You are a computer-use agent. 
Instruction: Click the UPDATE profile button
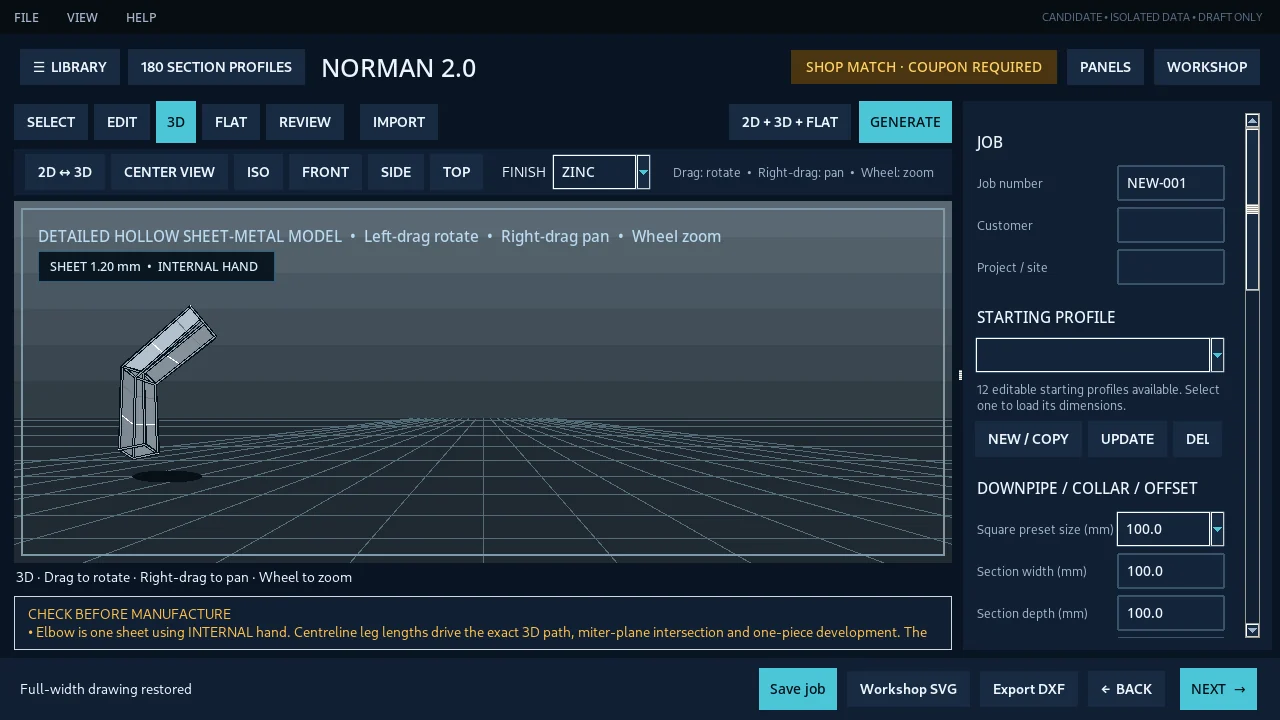[1127, 439]
